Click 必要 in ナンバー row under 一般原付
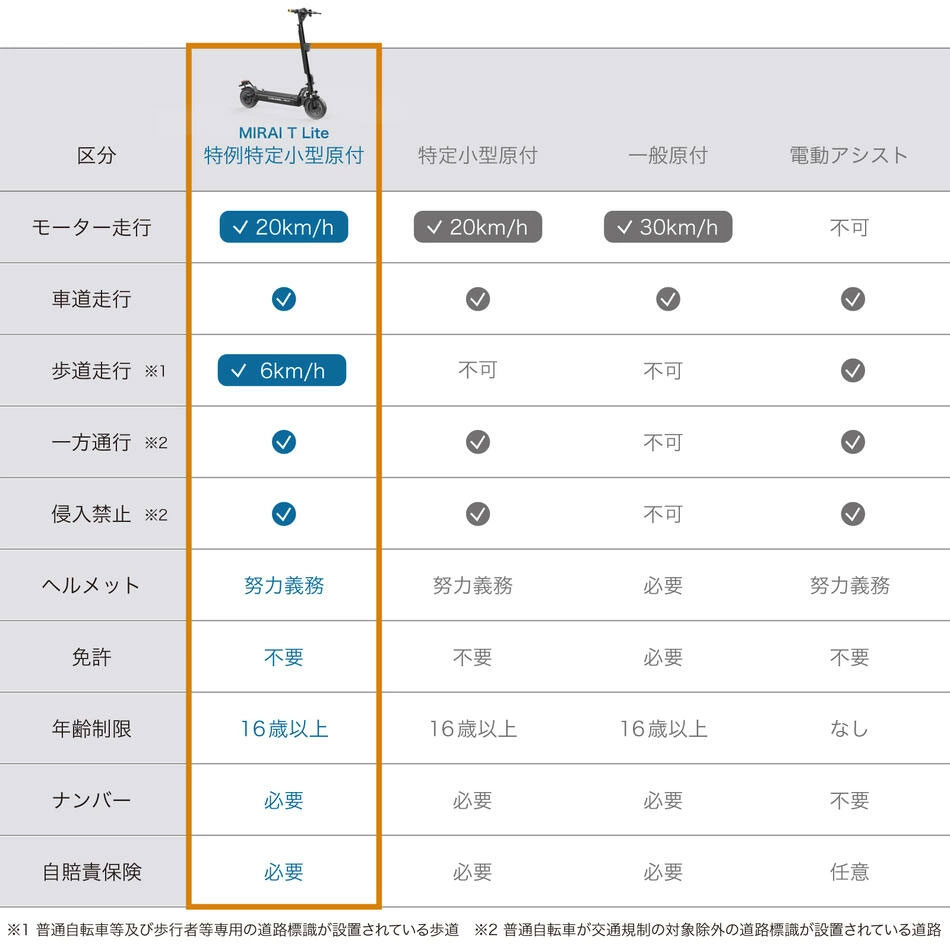The image size is (950, 949). (663, 801)
